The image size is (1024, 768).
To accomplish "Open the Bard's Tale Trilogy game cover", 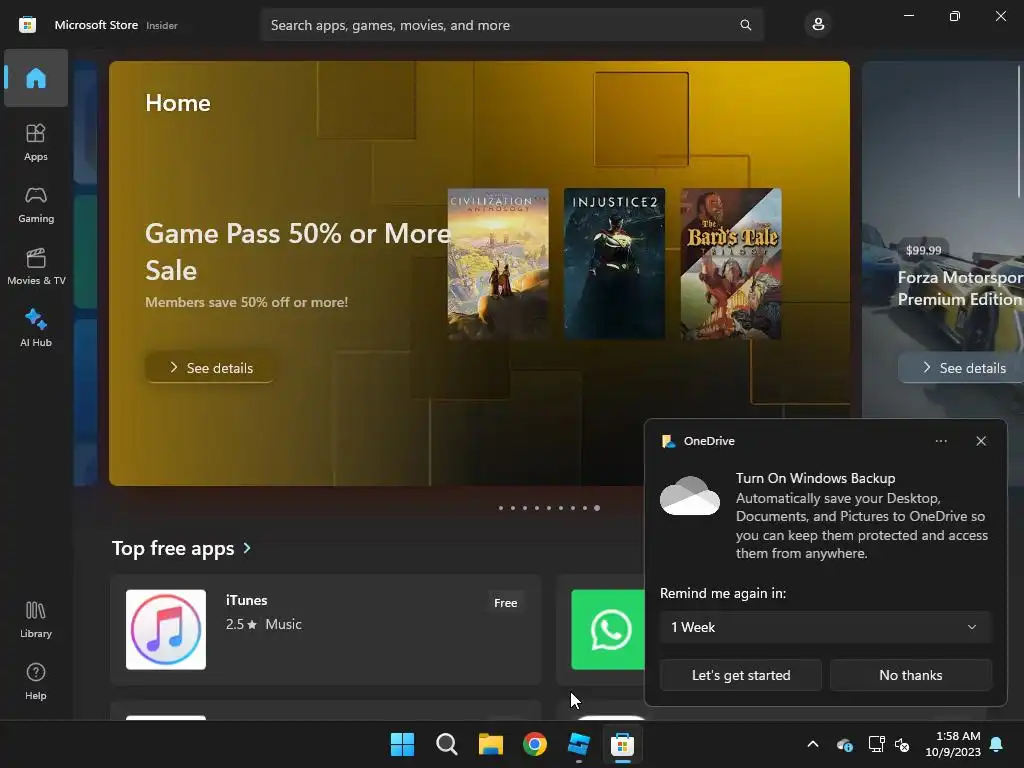I will click(x=731, y=264).
